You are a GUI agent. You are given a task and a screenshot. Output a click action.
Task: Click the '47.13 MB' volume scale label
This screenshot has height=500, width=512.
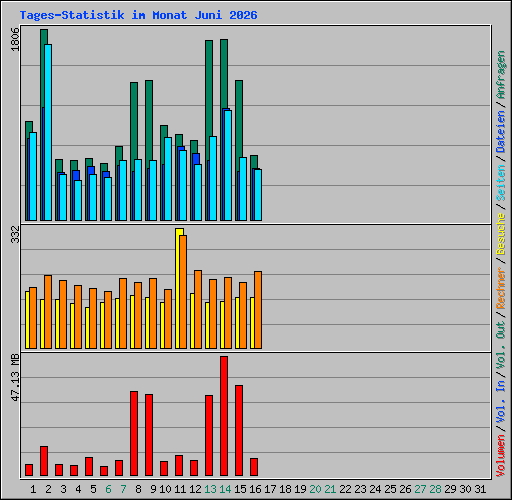tap(15, 378)
